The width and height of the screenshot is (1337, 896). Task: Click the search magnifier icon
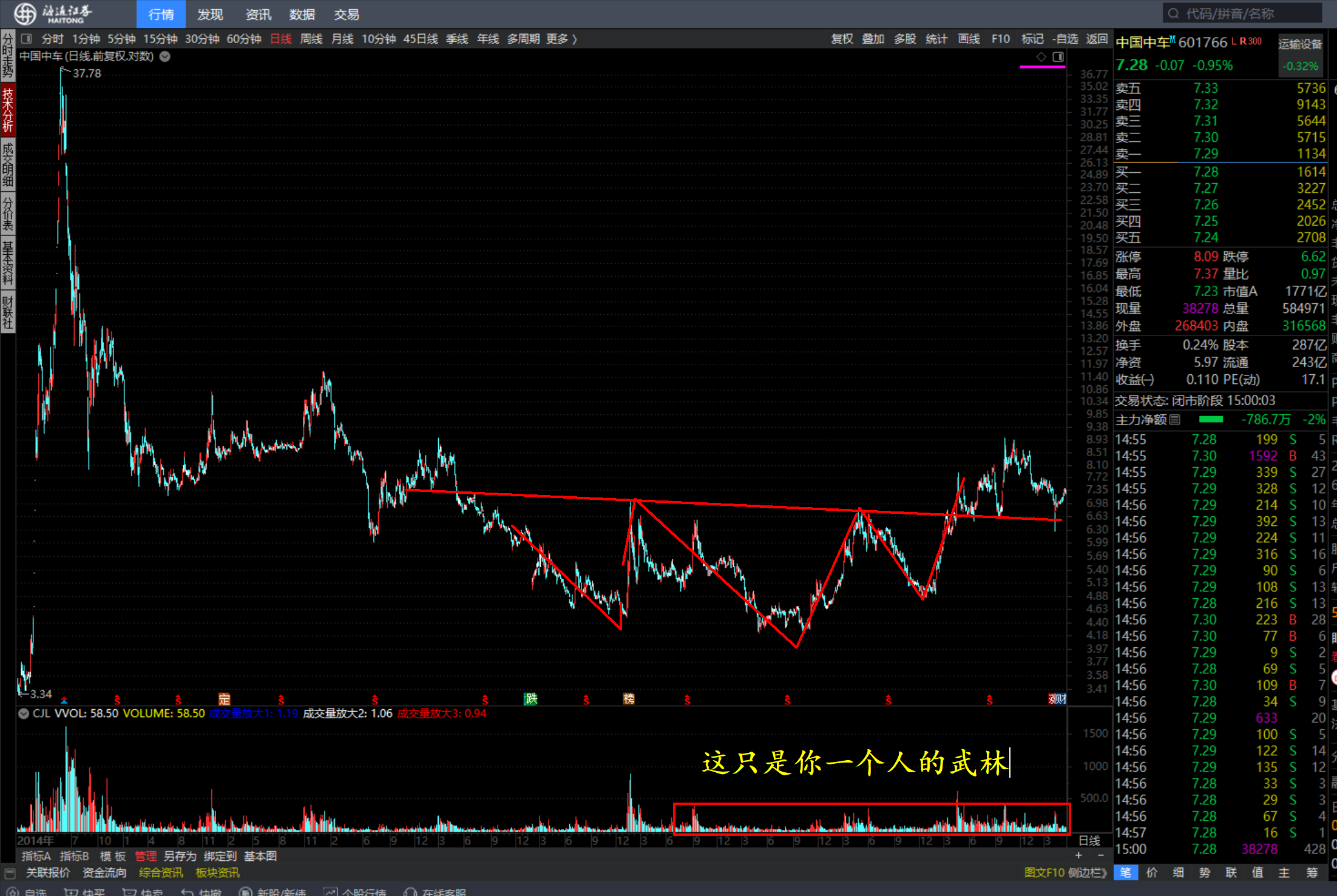click(x=1174, y=13)
